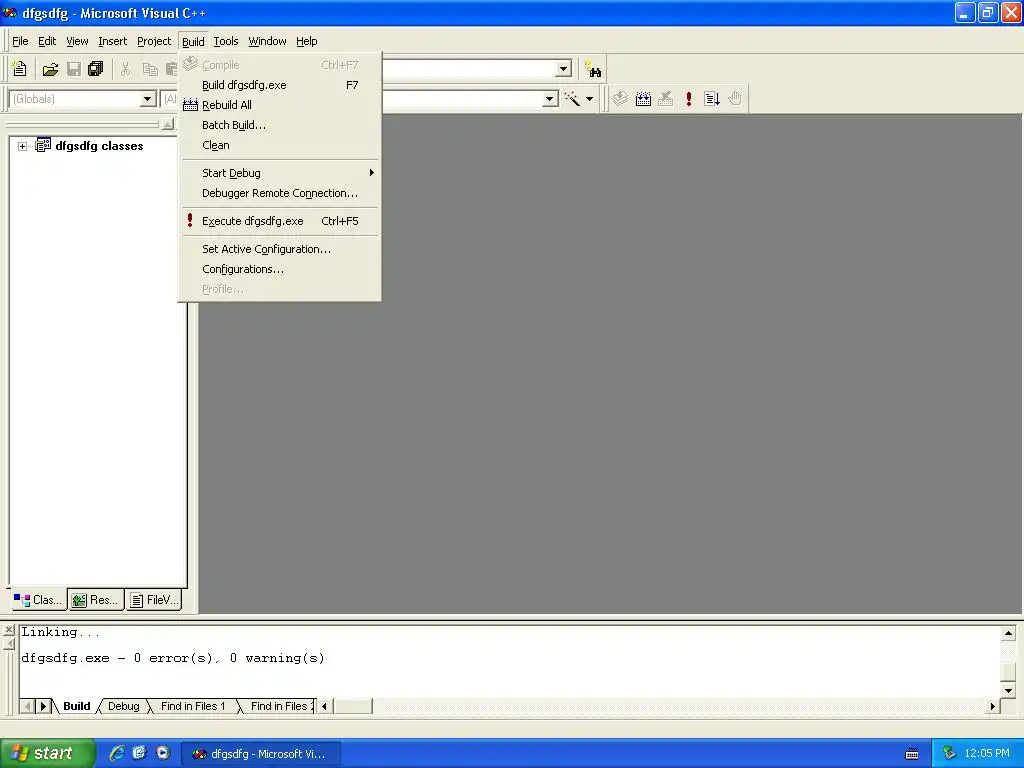Screen dimensions: 1024x768
Task: Select Debugger Remote Connection... item
Action: (x=280, y=193)
